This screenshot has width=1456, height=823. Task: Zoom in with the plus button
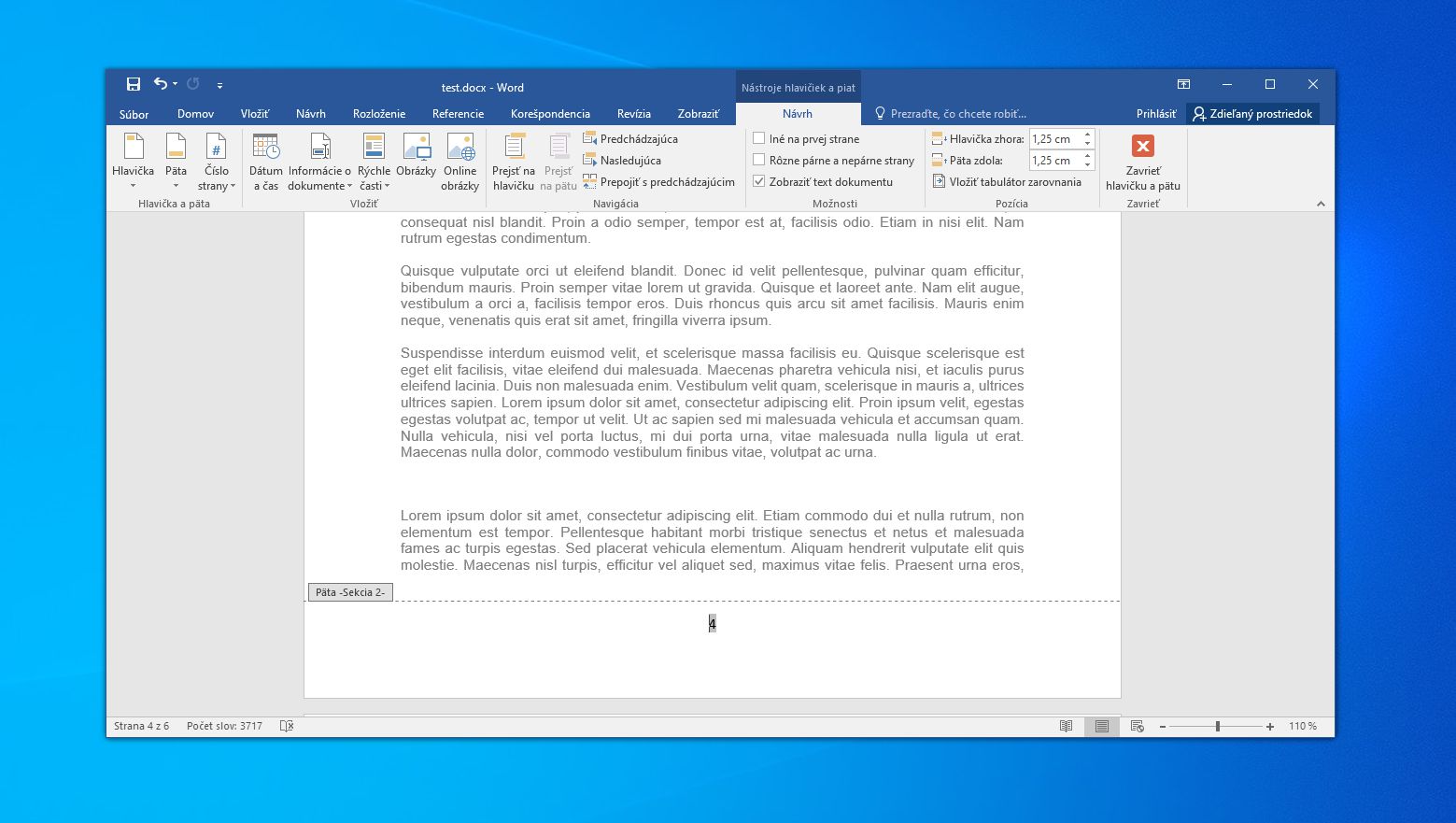1270,727
